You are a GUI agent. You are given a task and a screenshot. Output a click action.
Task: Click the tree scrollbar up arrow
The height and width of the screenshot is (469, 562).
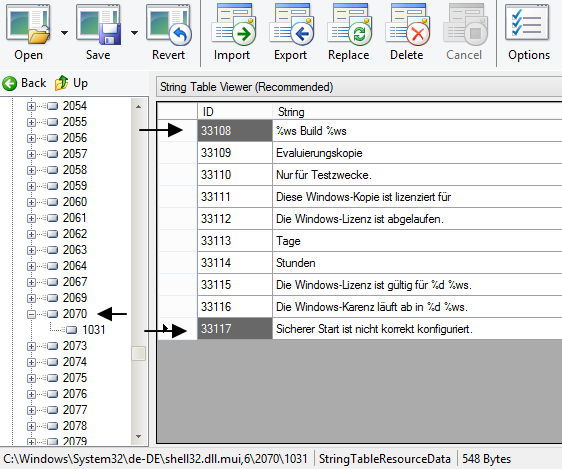tap(138, 107)
